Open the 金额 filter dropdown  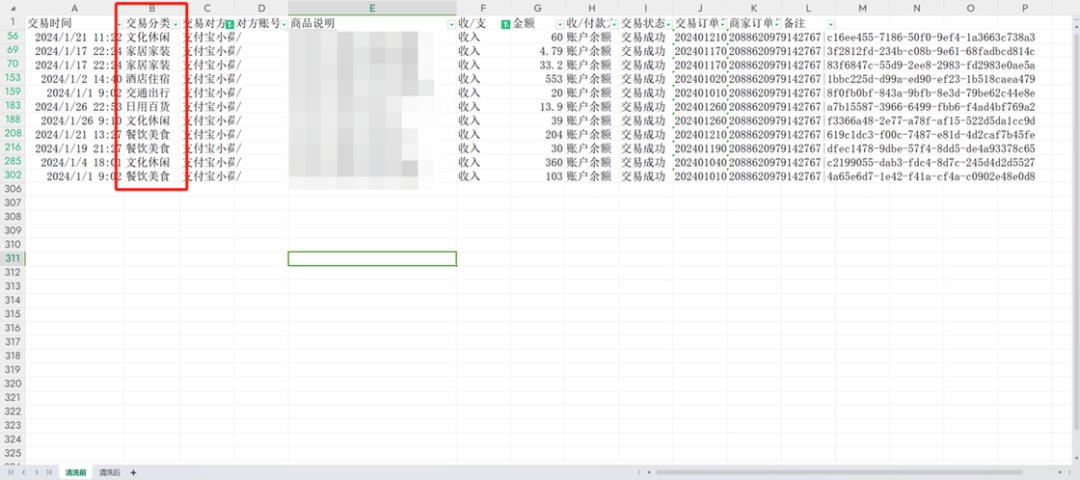(x=560, y=24)
